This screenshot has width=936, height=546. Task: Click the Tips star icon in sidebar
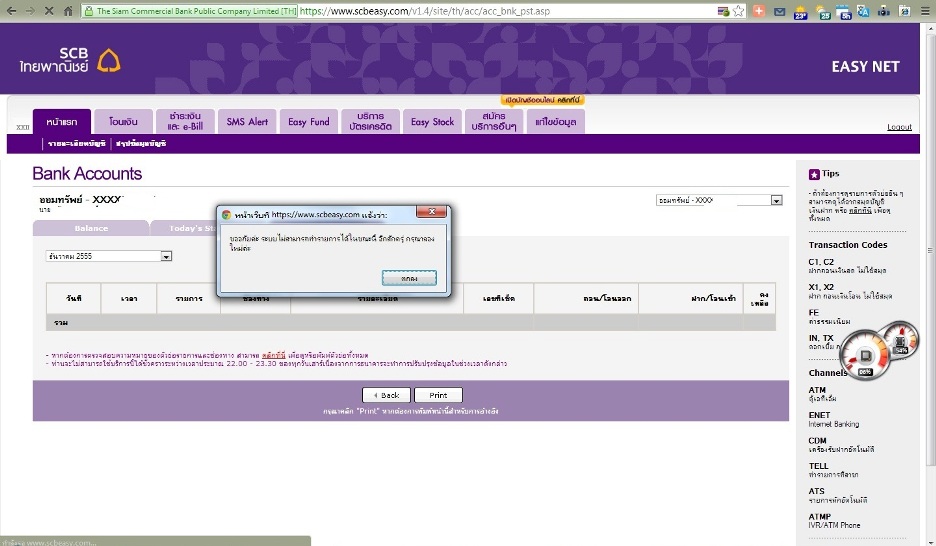(814, 174)
